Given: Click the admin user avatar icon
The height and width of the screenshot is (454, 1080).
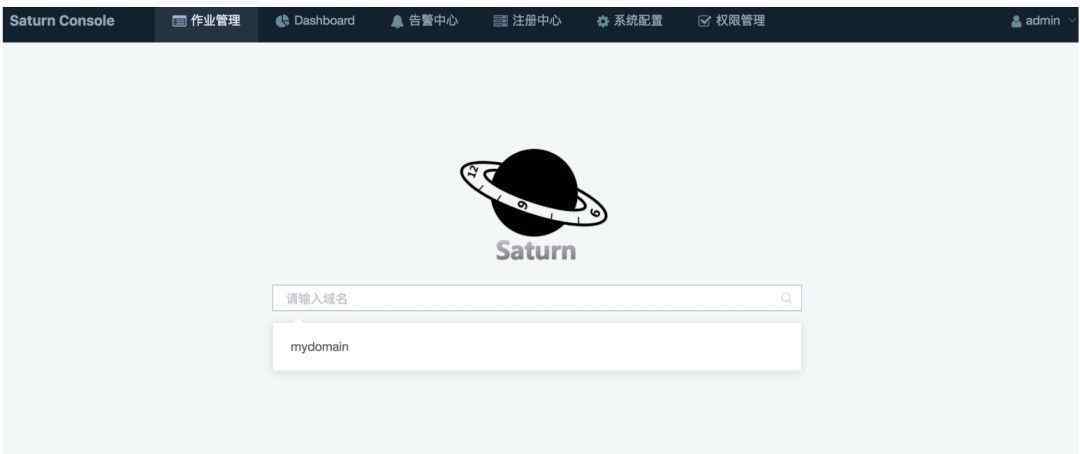Looking at the screenshot, I should point(1016,21).
